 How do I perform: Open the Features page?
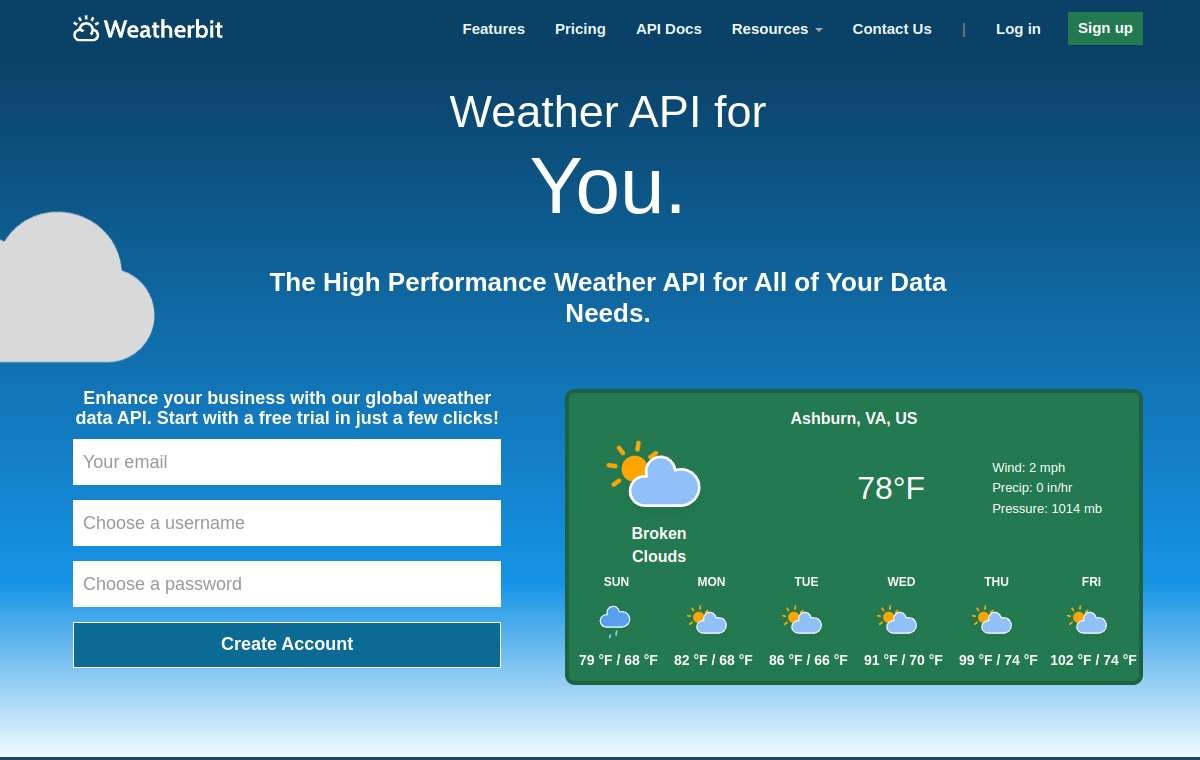pyautogui.click(x=494, y=29)
